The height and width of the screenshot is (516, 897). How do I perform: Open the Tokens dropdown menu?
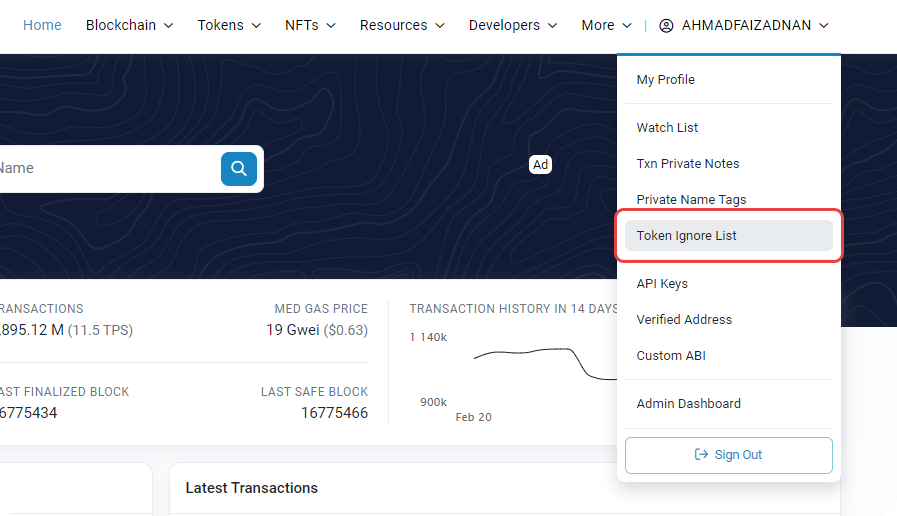[x=229, y=25]
